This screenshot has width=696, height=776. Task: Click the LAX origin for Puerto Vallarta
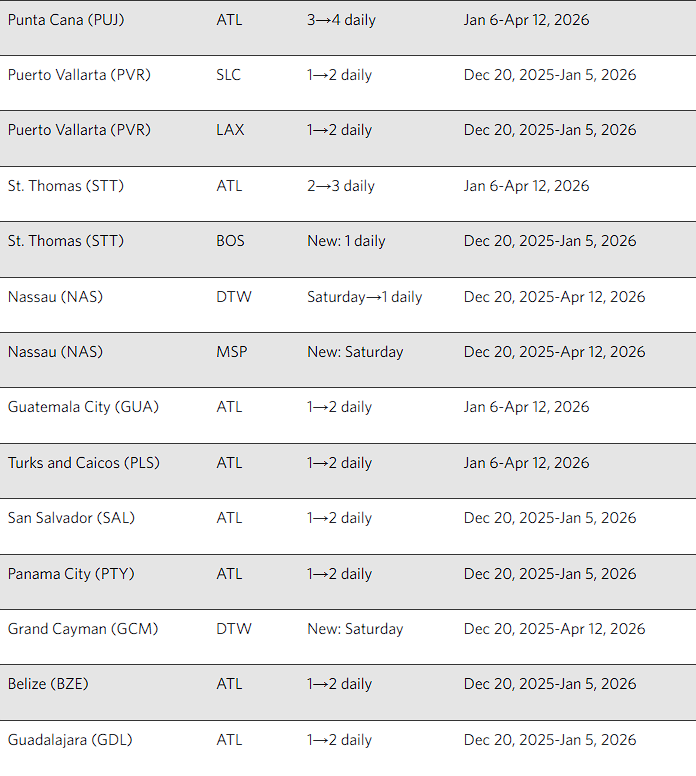tap(230, 130)
